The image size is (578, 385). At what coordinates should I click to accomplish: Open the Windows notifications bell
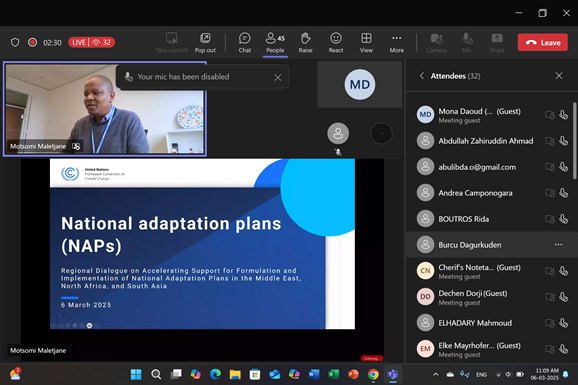pos(565,374)
